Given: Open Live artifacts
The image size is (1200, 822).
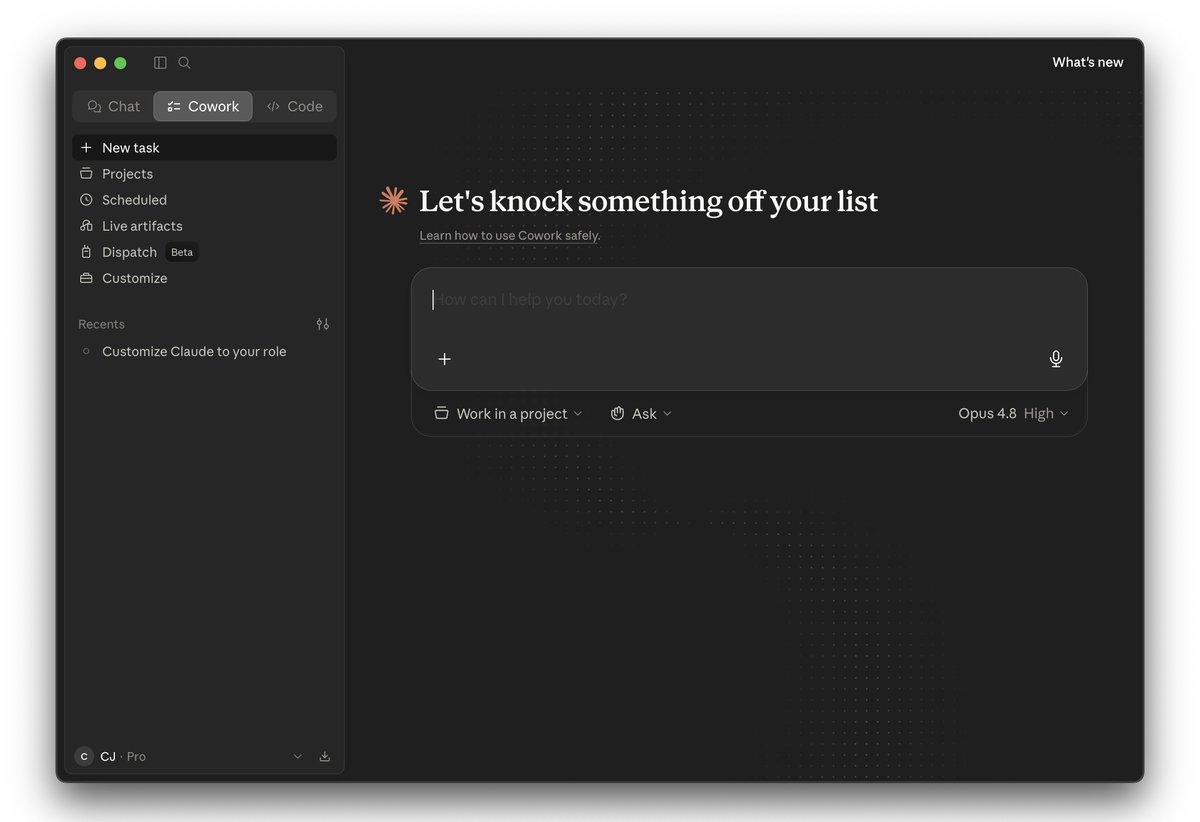Looking at the screenshot, I should [204, 226].
